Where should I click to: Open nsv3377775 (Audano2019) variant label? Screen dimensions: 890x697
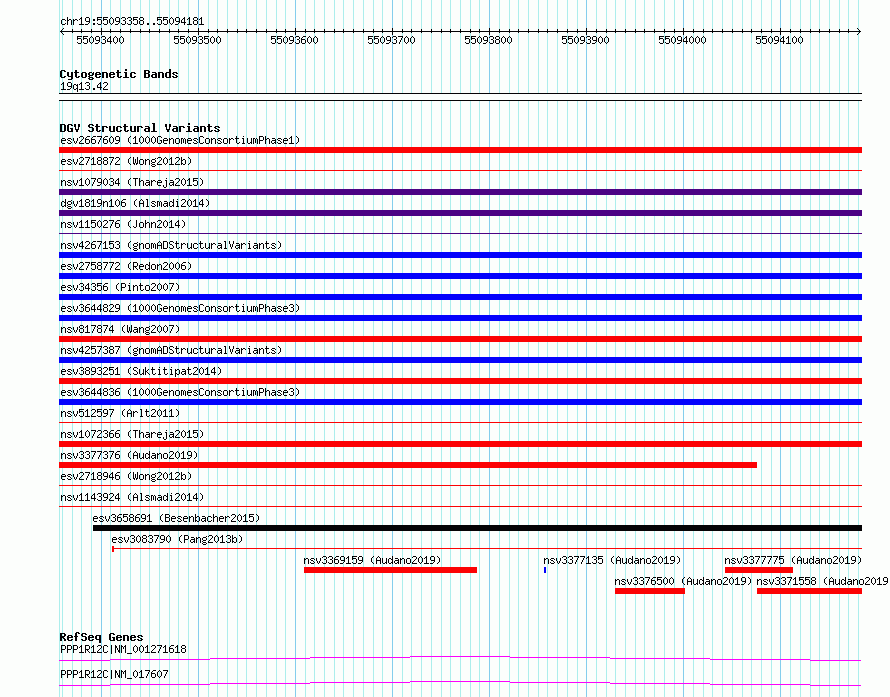click(x=793, y=560)
